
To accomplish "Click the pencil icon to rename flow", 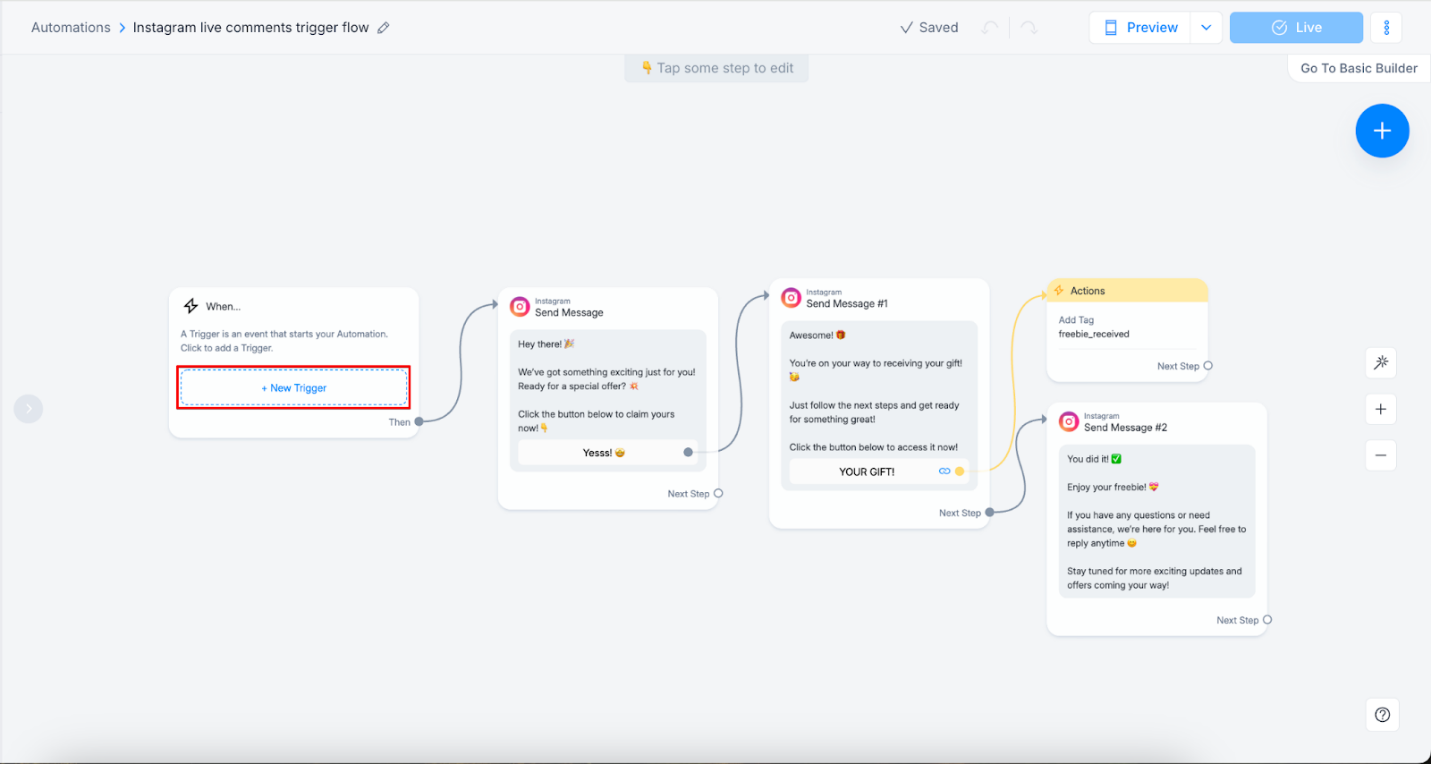I will point(384,28).
